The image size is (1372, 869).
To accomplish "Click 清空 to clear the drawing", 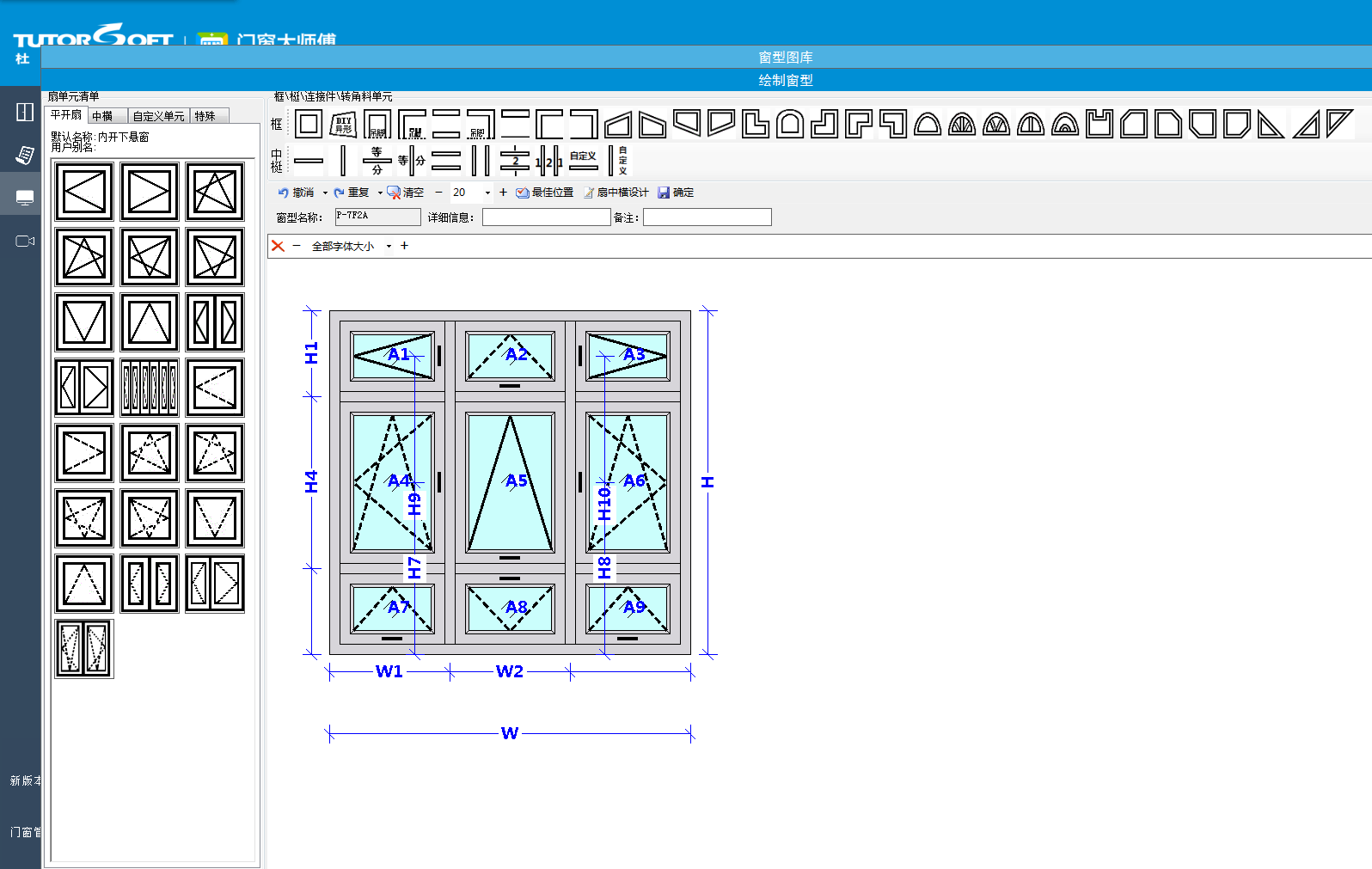I will 406,193.
